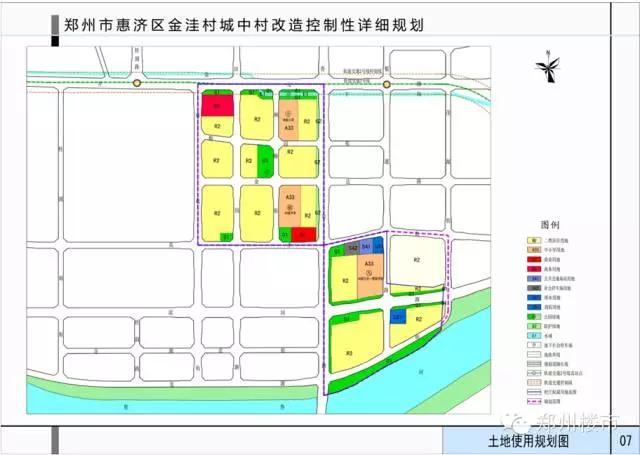Viewport: 640px width, 455px height.
Task: Click the red parcel at bottom of middle block
Action: [308, 235]
